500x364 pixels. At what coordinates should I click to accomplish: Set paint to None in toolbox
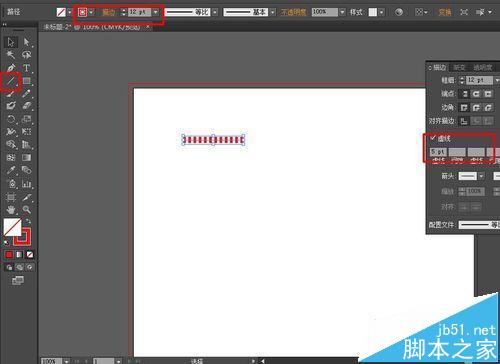click(x=30, y=255)
